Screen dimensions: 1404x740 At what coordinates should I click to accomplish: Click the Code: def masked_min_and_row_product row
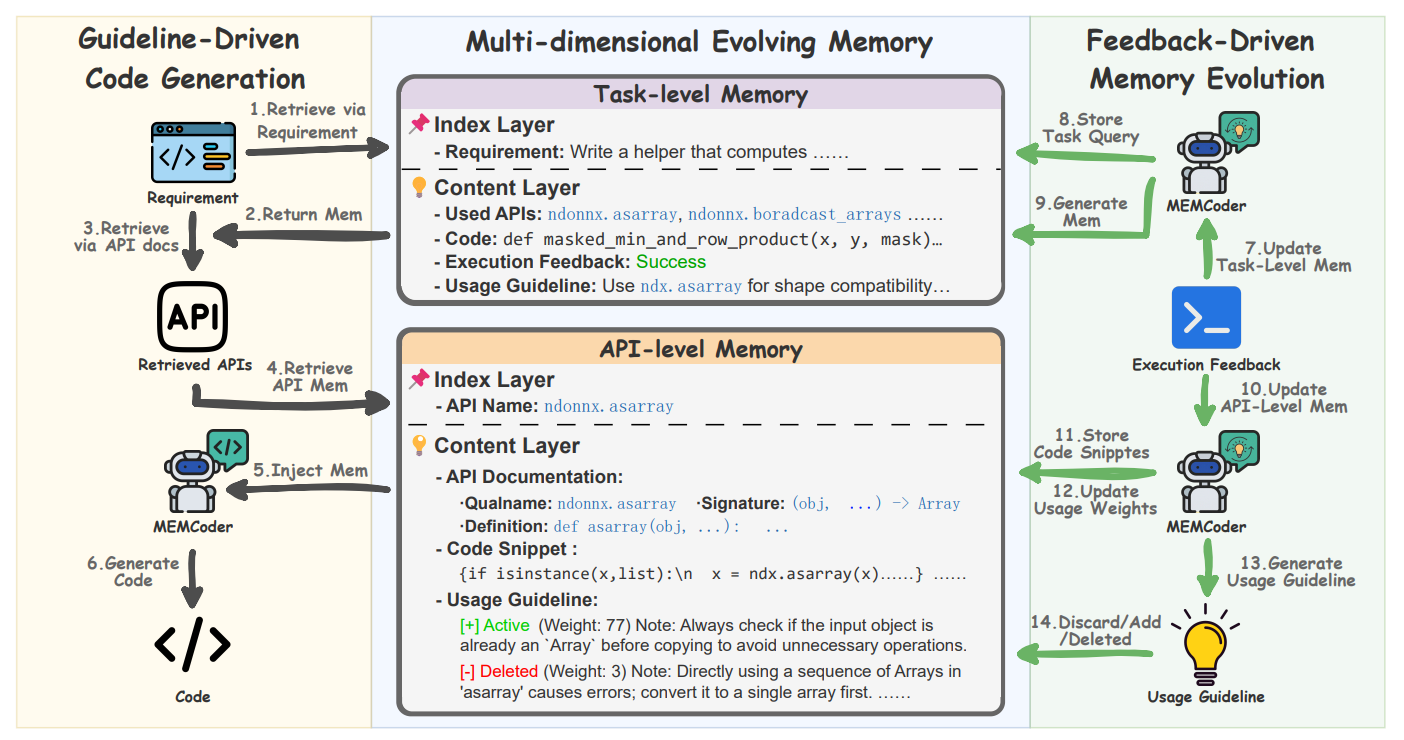[688, 239]
